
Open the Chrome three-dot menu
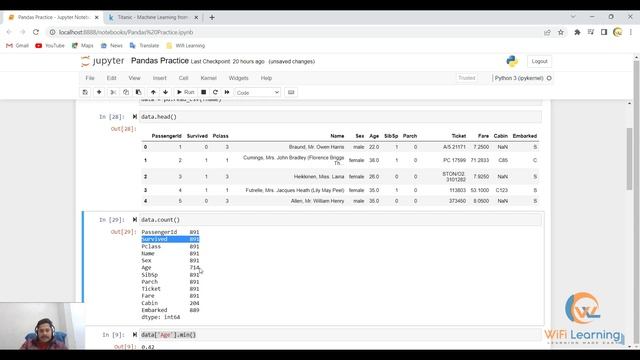coord(631,32)
